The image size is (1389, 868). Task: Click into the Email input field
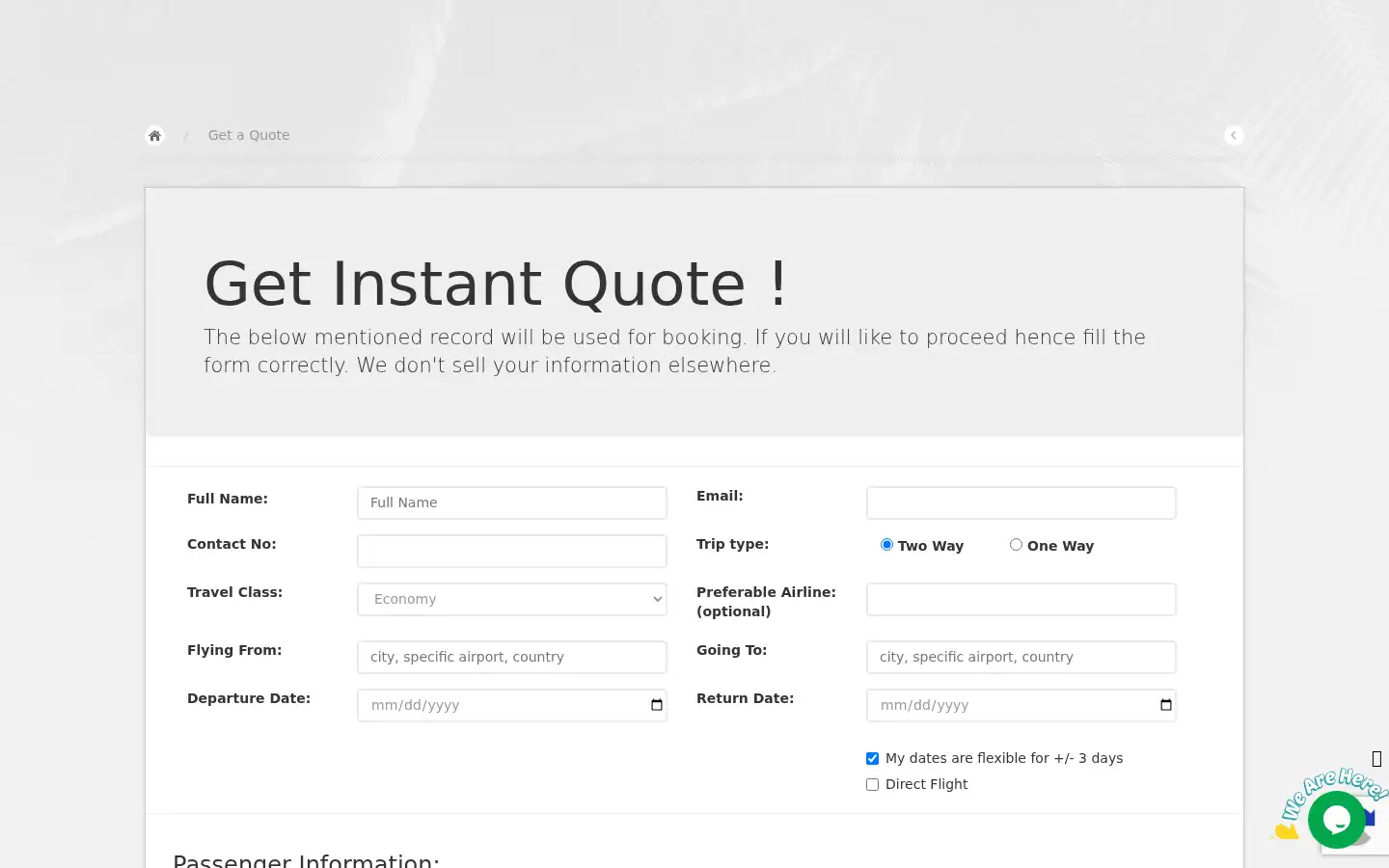(1021, 502)
